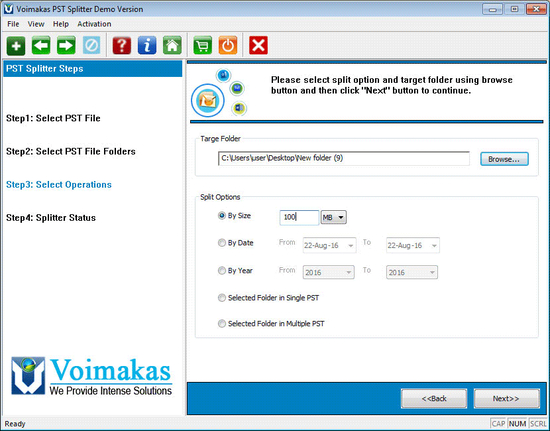The image size is (550, 431).
Task: Click the green Home icon
Action: point(172,46)
